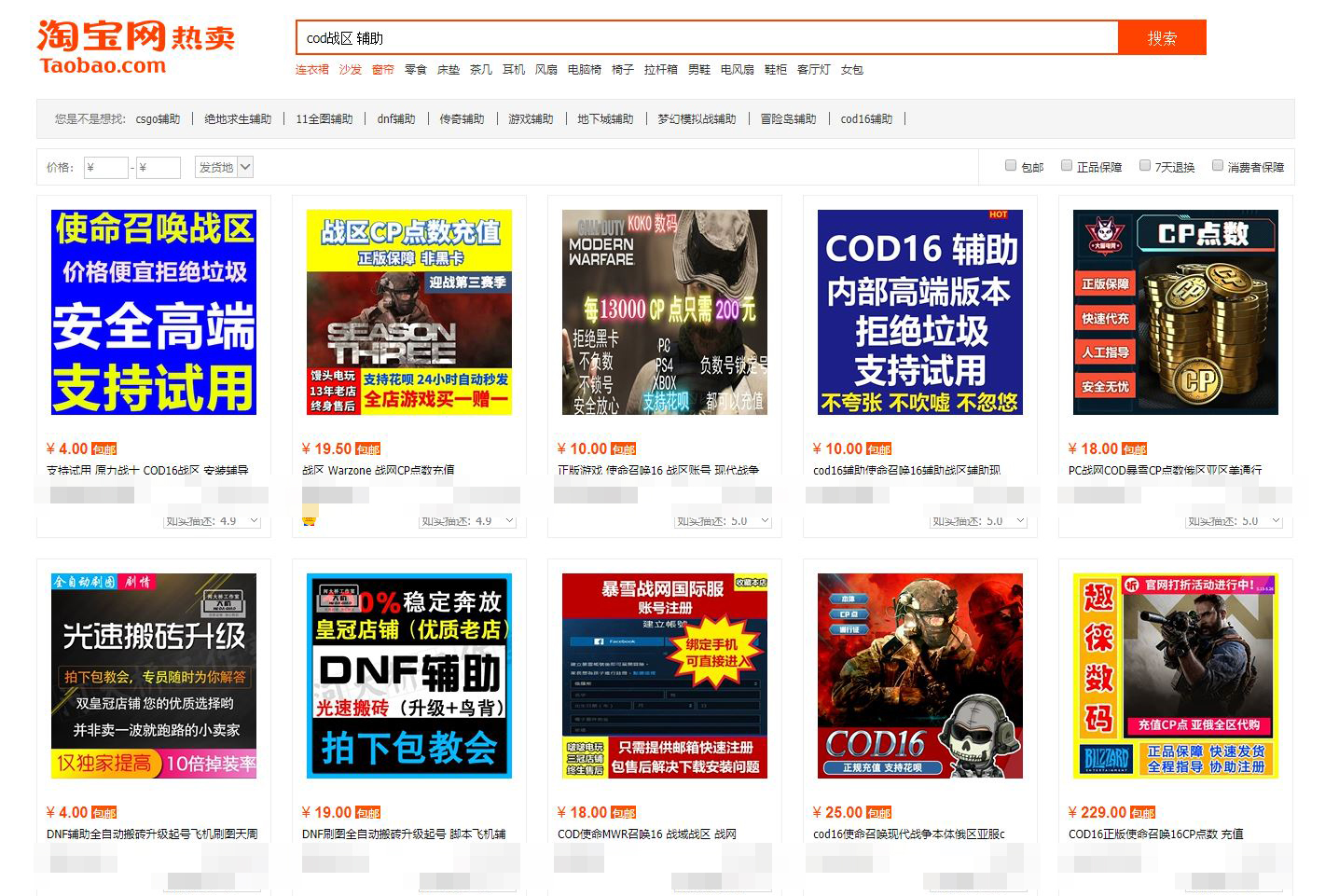Open product title 'cod16使命召唤现代战争本体'
The height and width of the screenshot is (896, 1339).
point(909,834)
